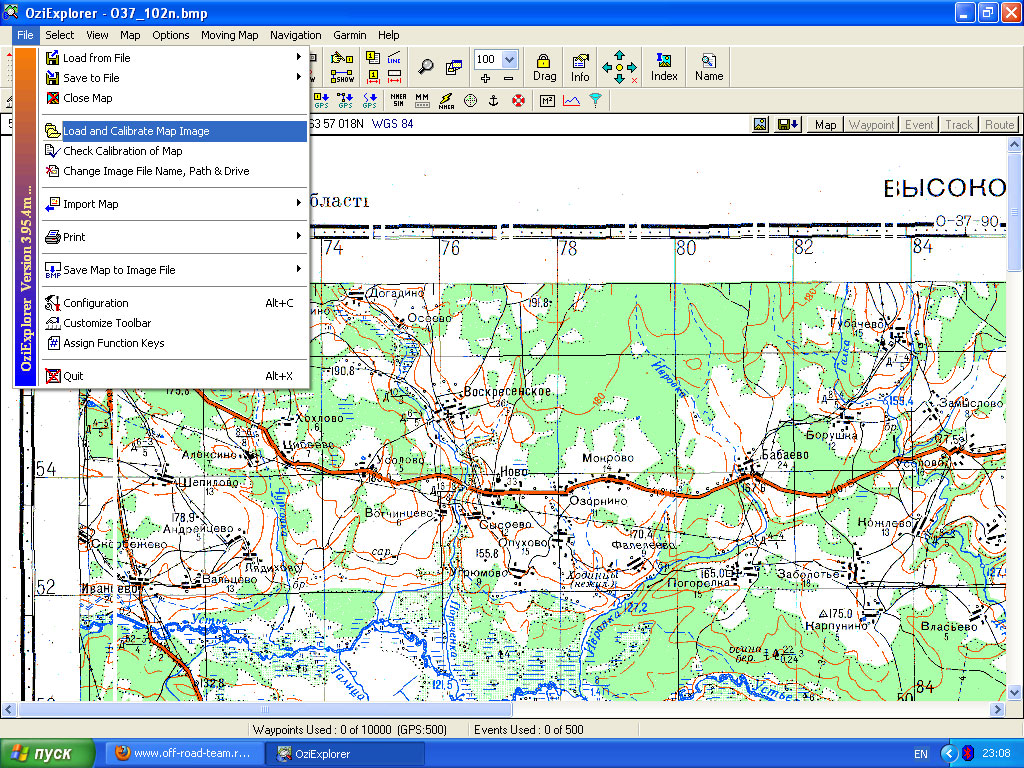The image size is (1024, 768).
Task: Click the minus zoom-out icon
Action: 508,78
